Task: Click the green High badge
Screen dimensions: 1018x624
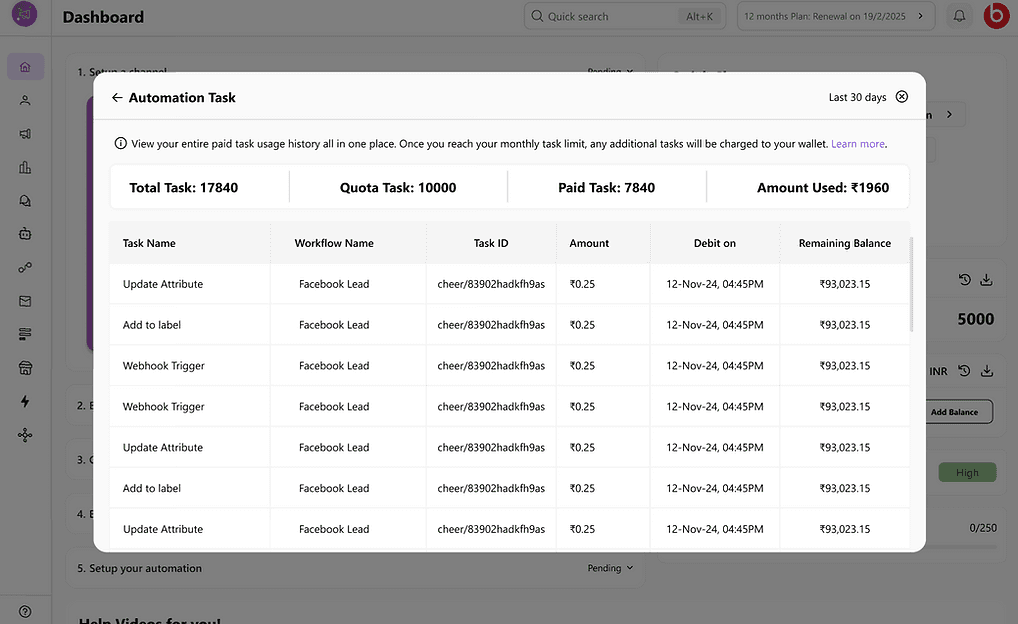Action: (x=967, y=473)
